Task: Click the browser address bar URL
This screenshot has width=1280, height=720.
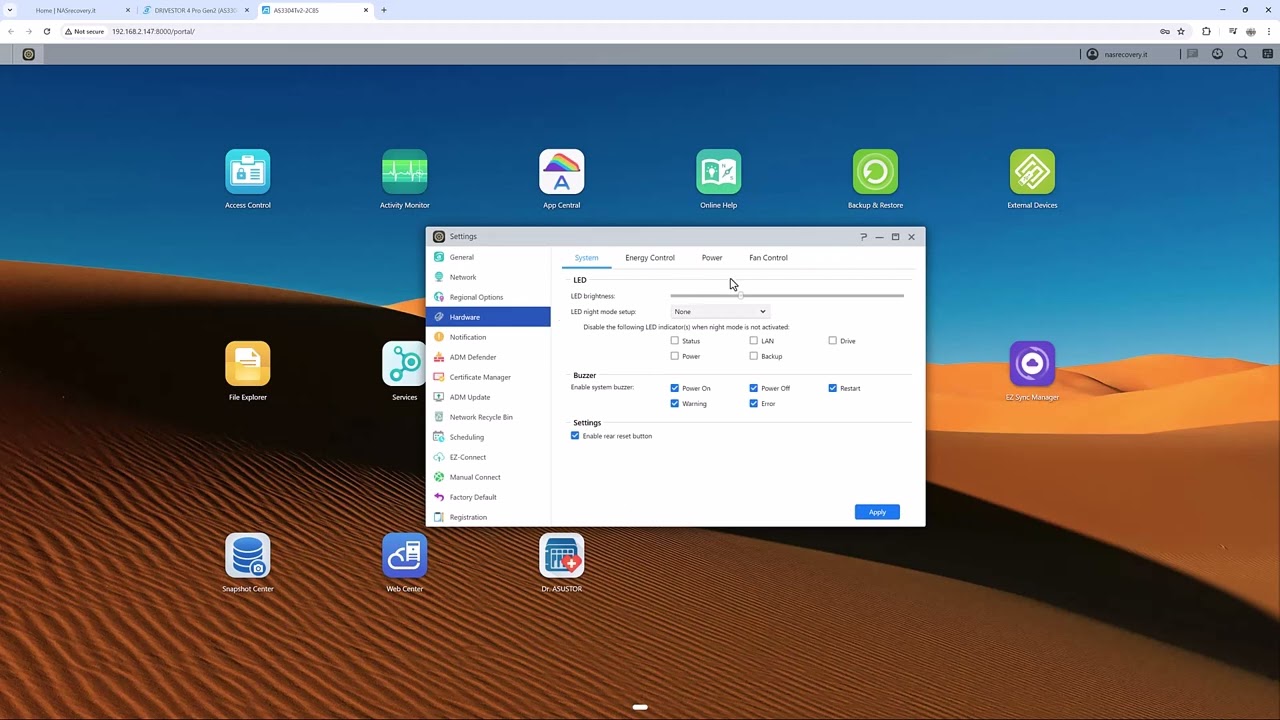Action: click(x=153, y=31)
